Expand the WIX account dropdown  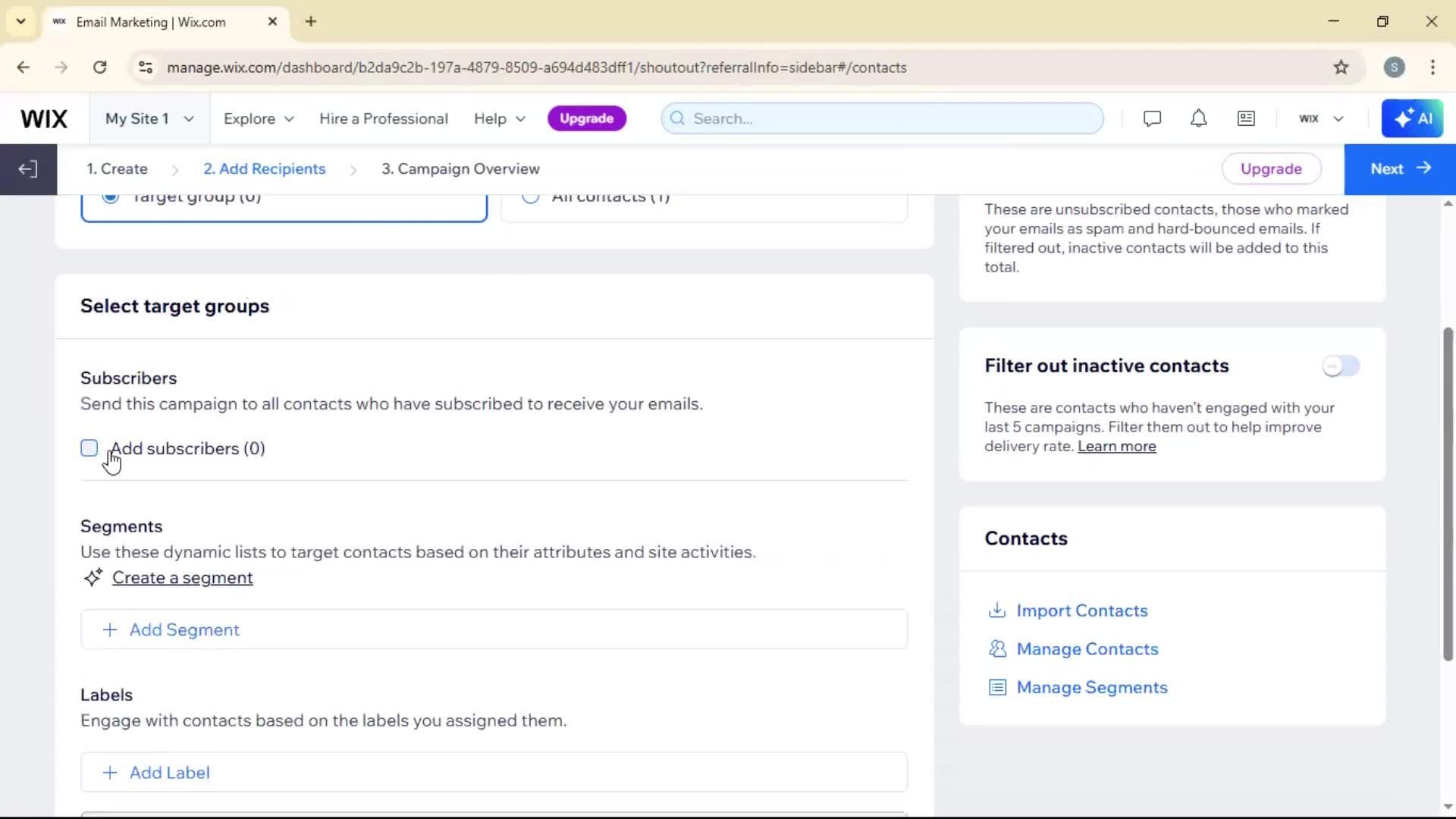1321,119
